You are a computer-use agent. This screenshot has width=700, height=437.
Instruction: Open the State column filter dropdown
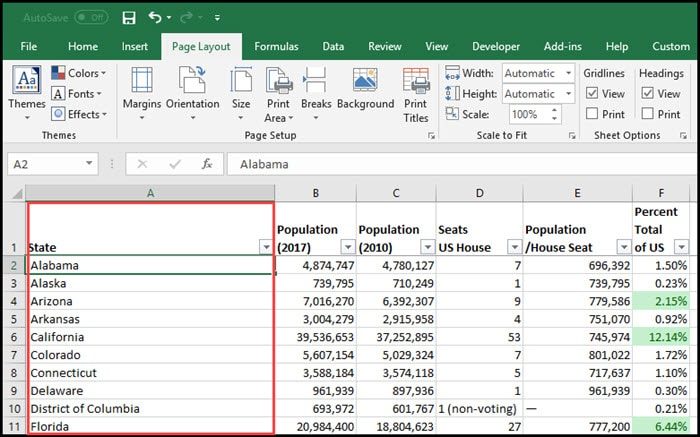tap(265, 247)
